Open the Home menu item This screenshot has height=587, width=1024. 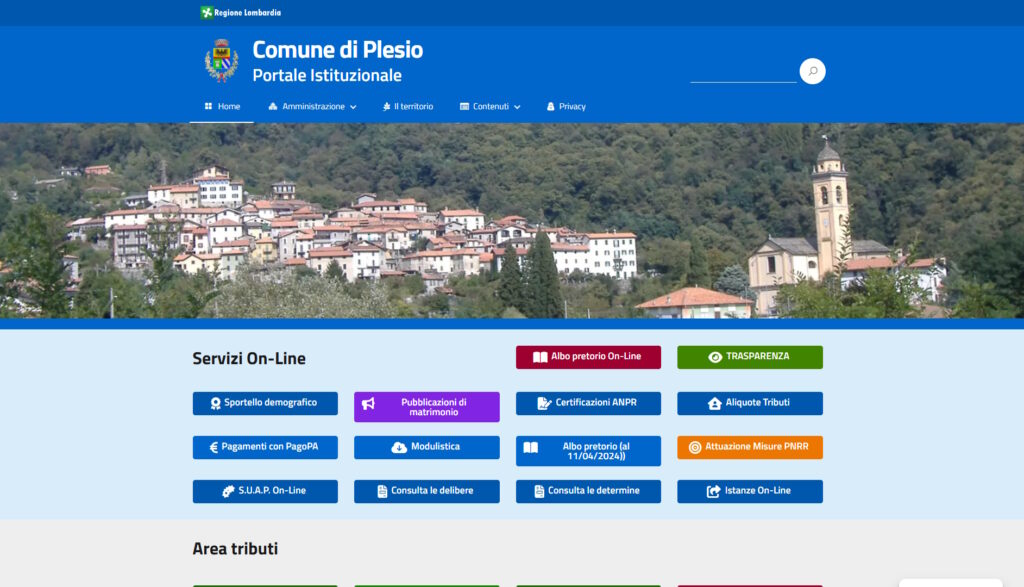pos(222,106)
